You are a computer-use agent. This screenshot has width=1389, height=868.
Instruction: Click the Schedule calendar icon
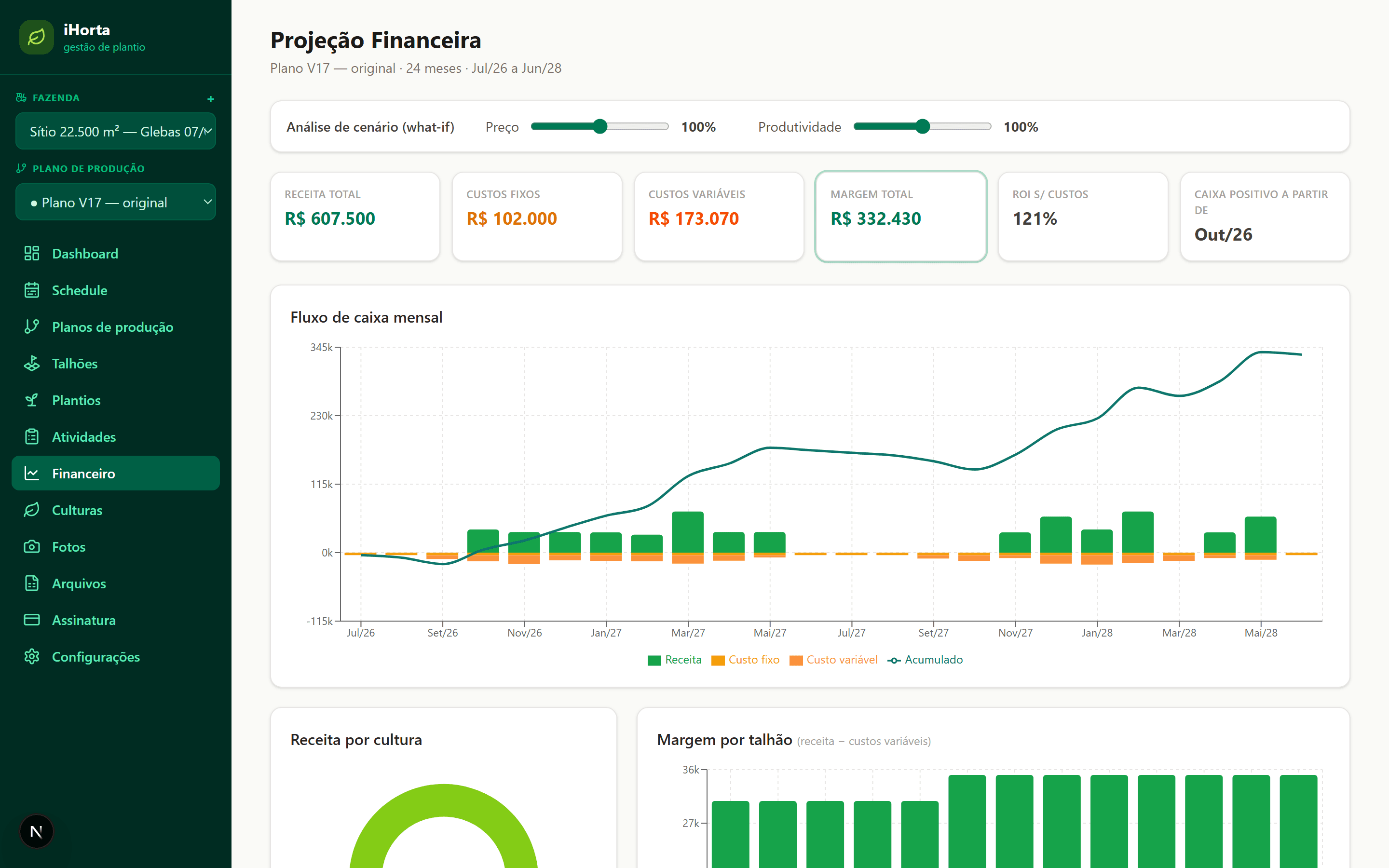click(31, 290)
